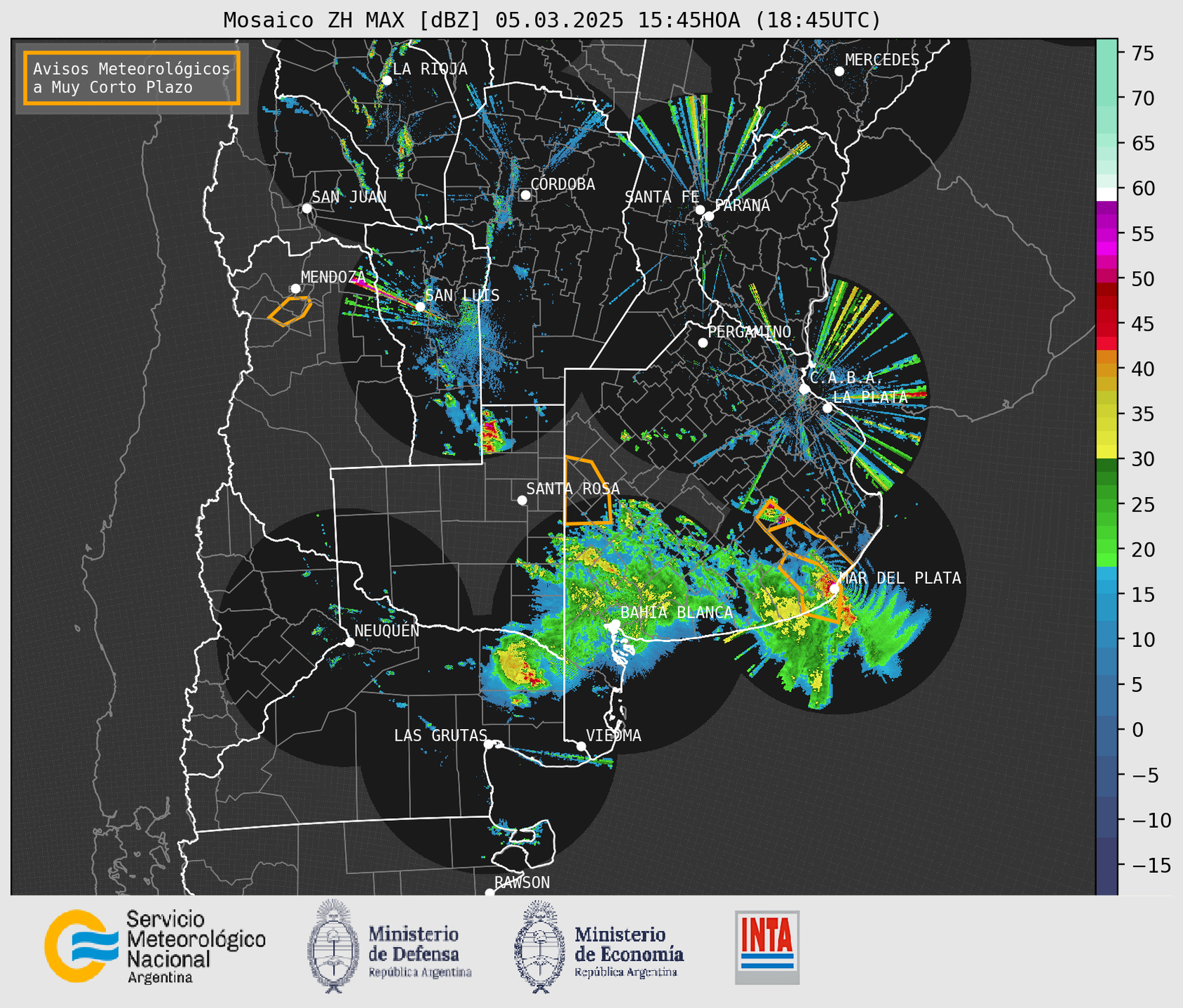Click the San Luis city marker dot
This screenshot has height=1008, width=1183.
pos(420,307)
